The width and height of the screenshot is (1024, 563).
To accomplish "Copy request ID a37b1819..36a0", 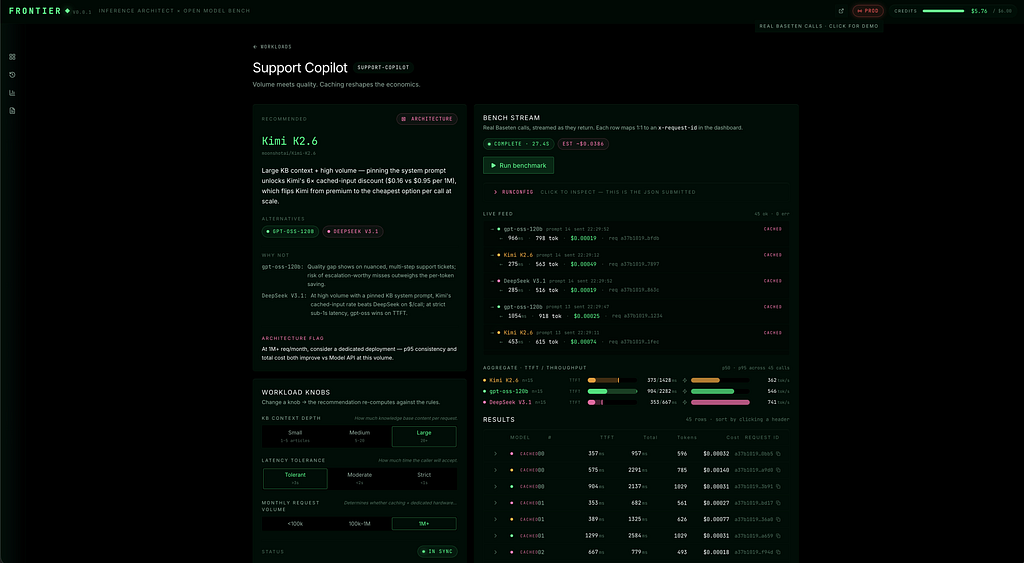I will [778, 519].
